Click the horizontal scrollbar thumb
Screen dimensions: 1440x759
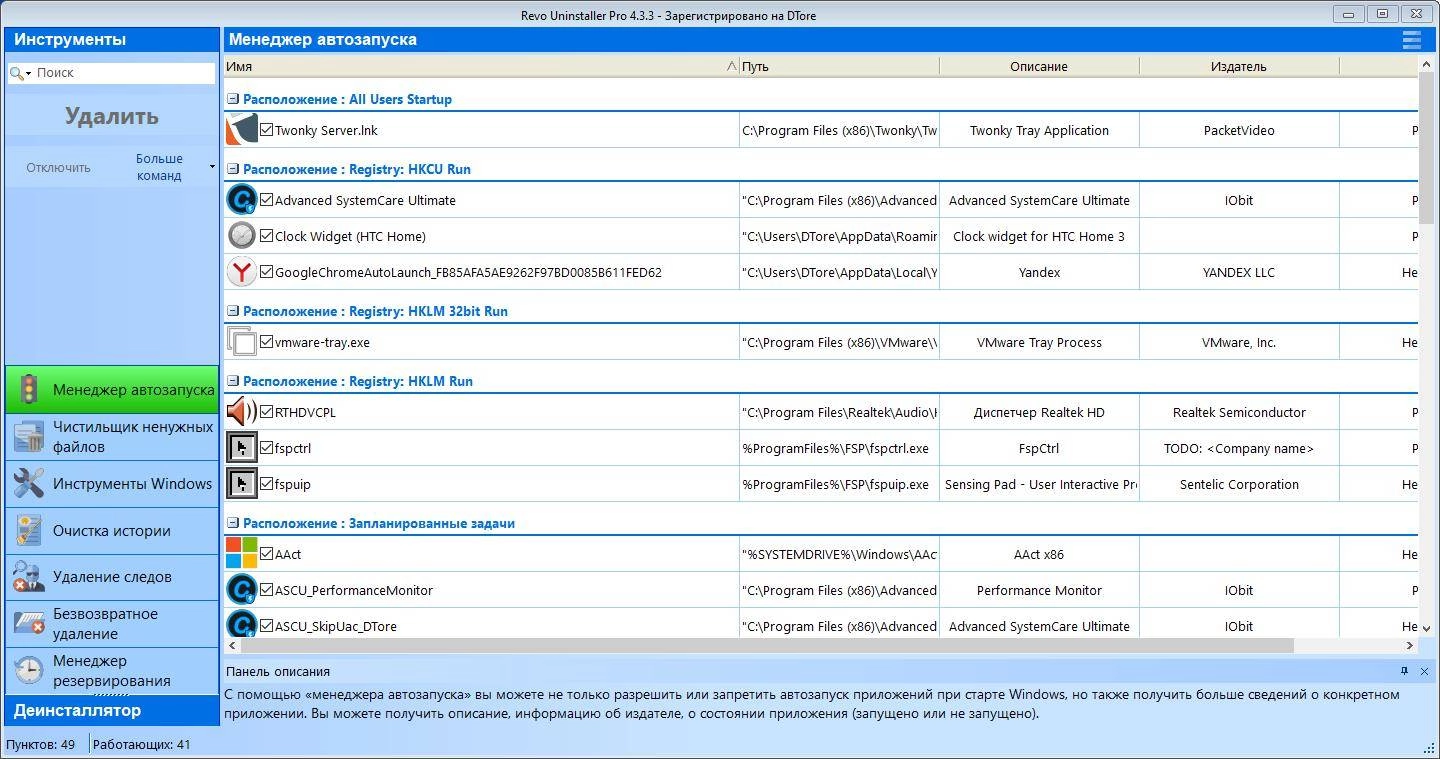coord(767,646)
